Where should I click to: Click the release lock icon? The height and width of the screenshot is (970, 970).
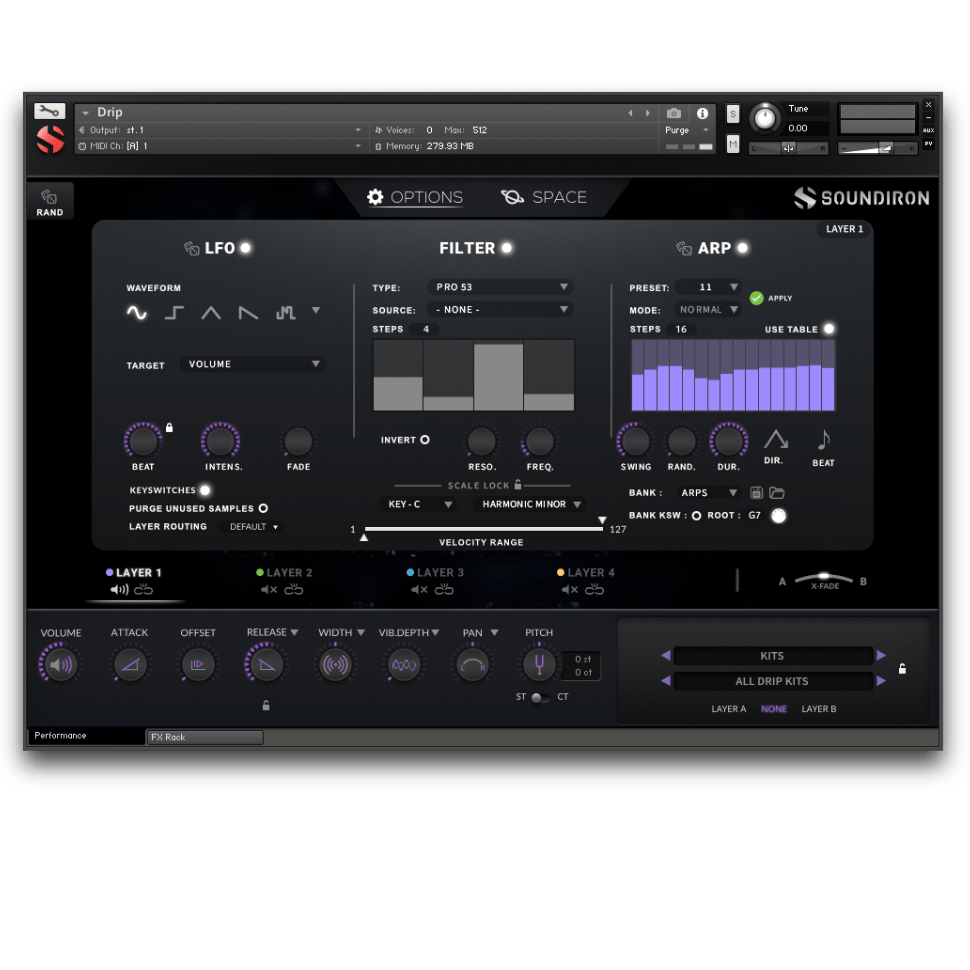point(266,705)
